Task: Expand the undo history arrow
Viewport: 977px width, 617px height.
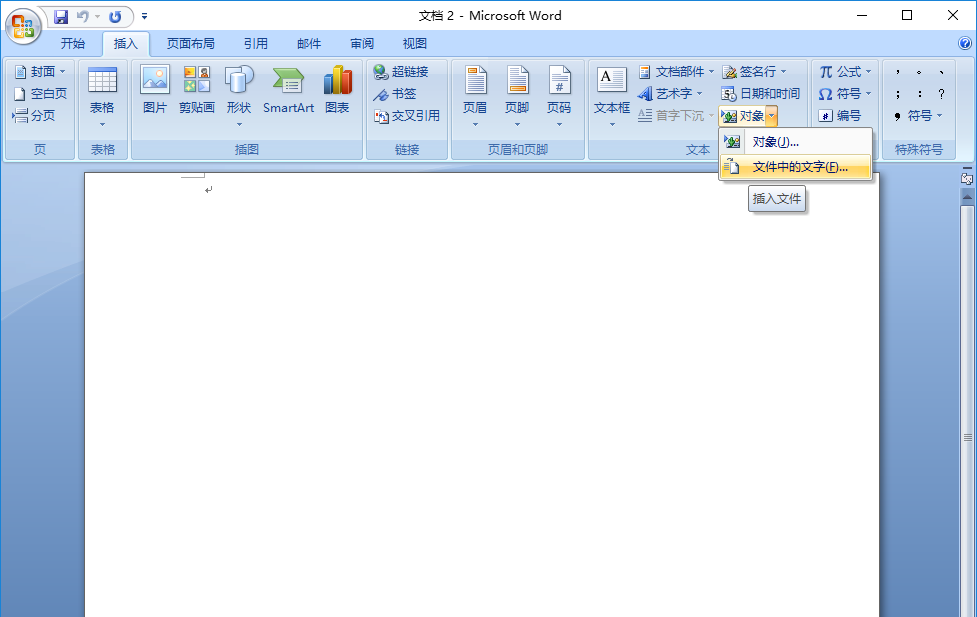Action: 97,17
